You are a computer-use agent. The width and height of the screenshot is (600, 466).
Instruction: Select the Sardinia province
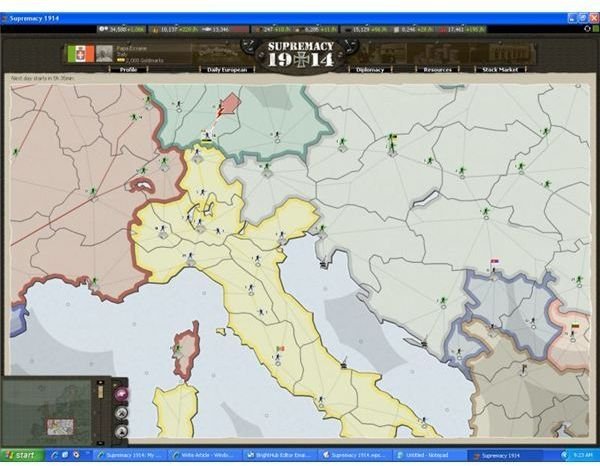[175, 411]
